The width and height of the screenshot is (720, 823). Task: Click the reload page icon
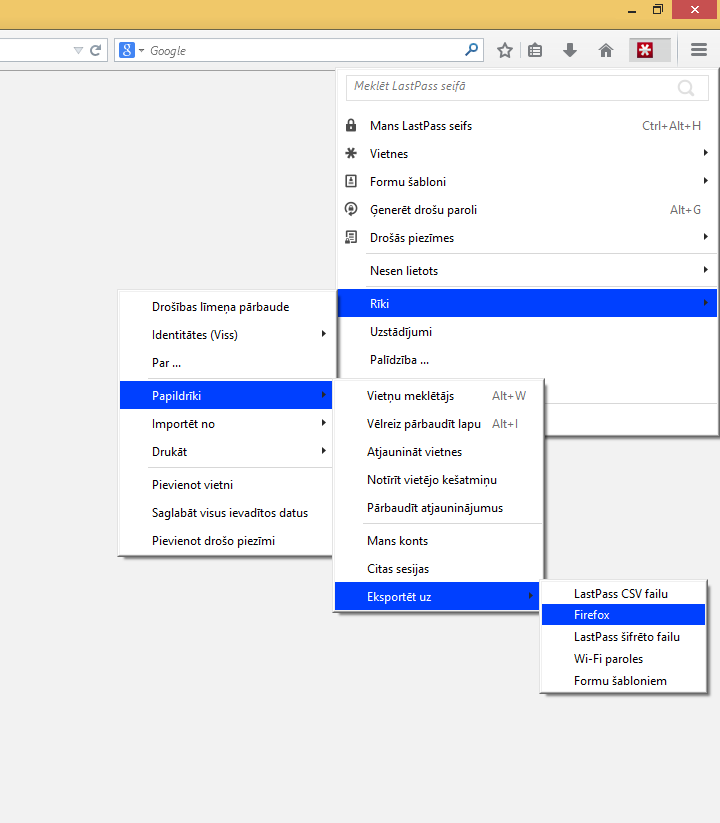(x=96, y=50)
